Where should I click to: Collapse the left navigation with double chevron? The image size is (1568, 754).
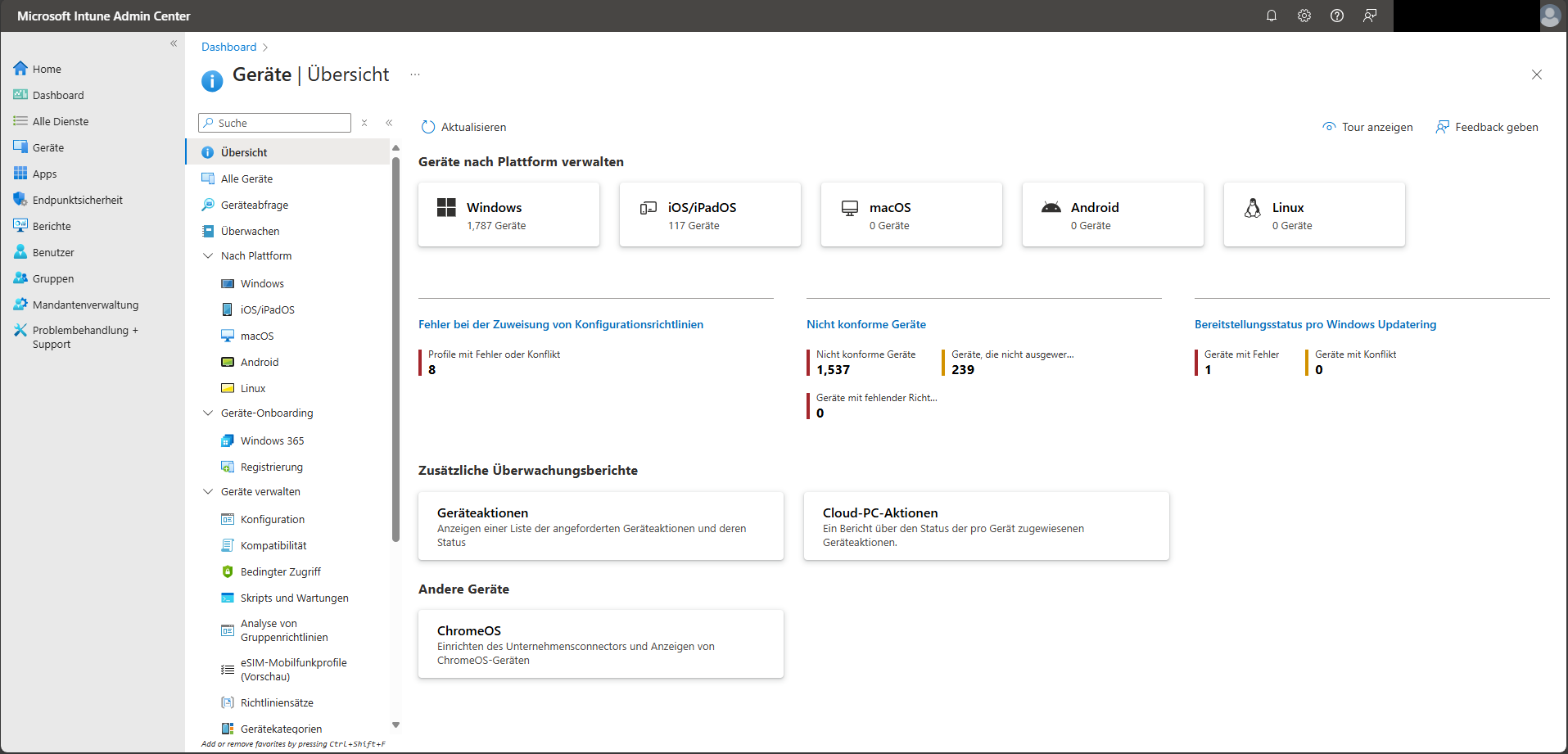[x=174, y=43]
